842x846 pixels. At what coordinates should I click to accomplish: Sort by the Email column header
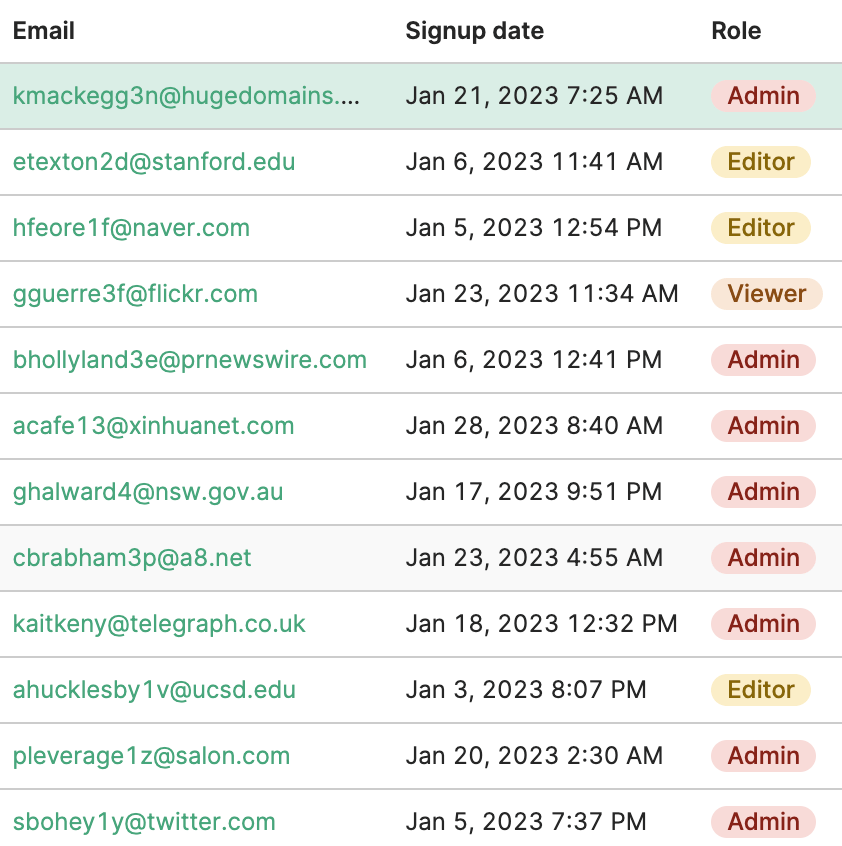(x=44, y=31)
